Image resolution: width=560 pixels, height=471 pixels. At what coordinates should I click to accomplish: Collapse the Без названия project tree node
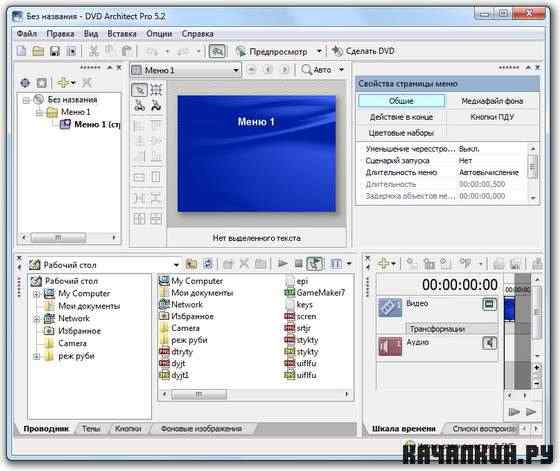(26, 100)
